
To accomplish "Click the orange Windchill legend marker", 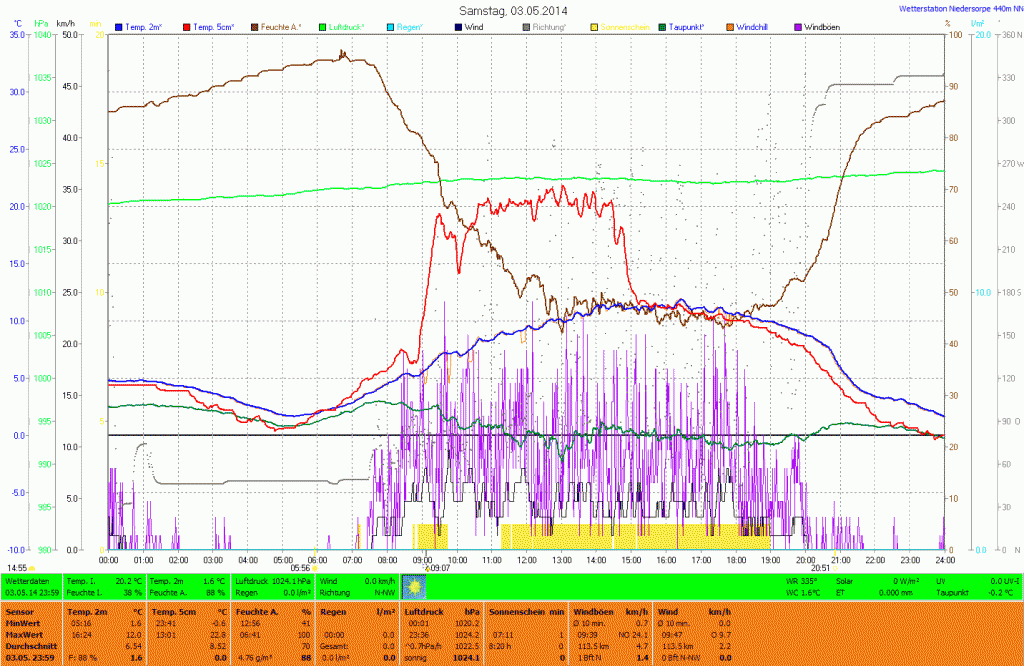I will tap(730, 26).
